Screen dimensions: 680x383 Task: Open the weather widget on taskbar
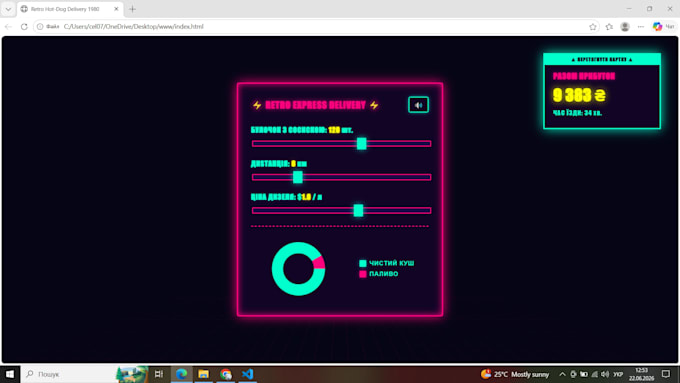(x=515, y=374)
